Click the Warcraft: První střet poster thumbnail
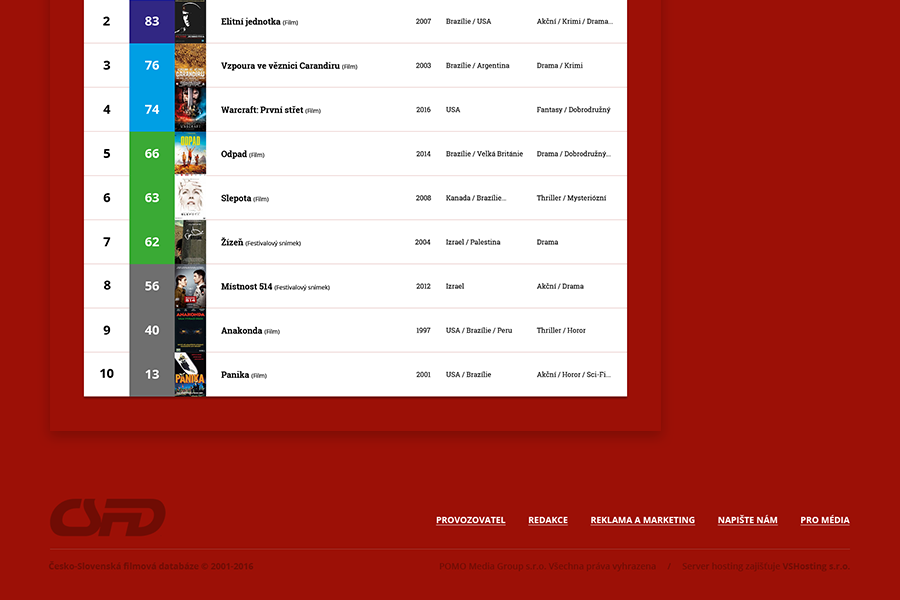Screen dimensions: 900x600 pos(190,110)
